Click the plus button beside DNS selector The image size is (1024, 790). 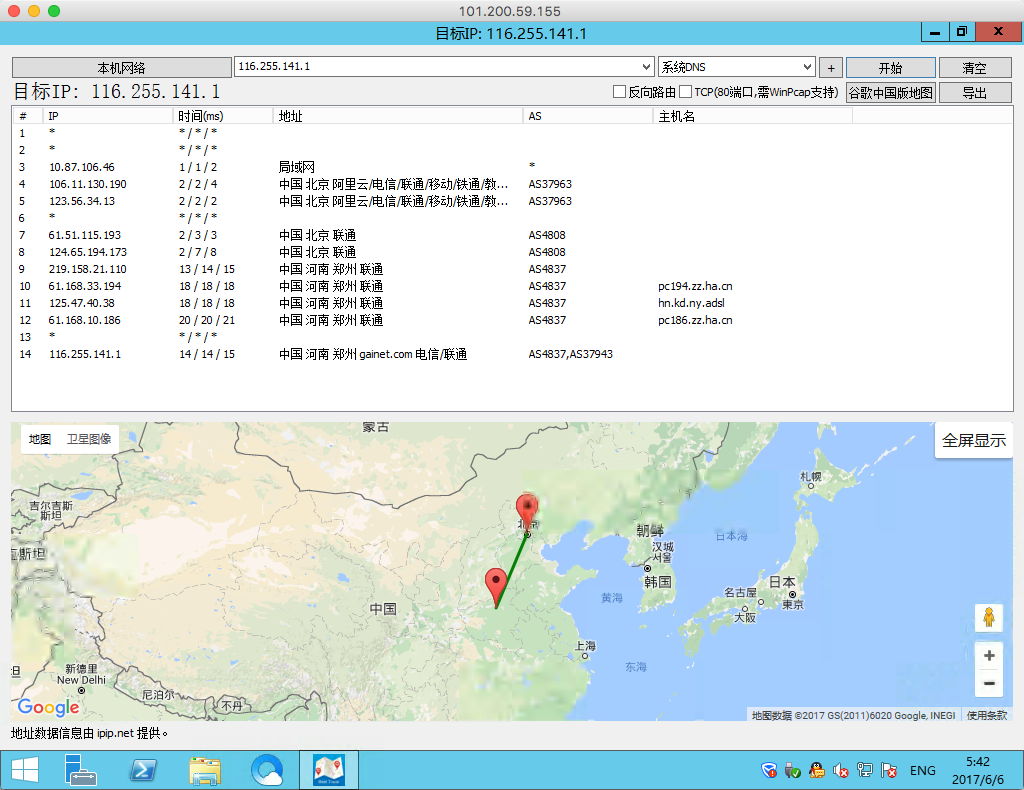click(x=830, y=68)
